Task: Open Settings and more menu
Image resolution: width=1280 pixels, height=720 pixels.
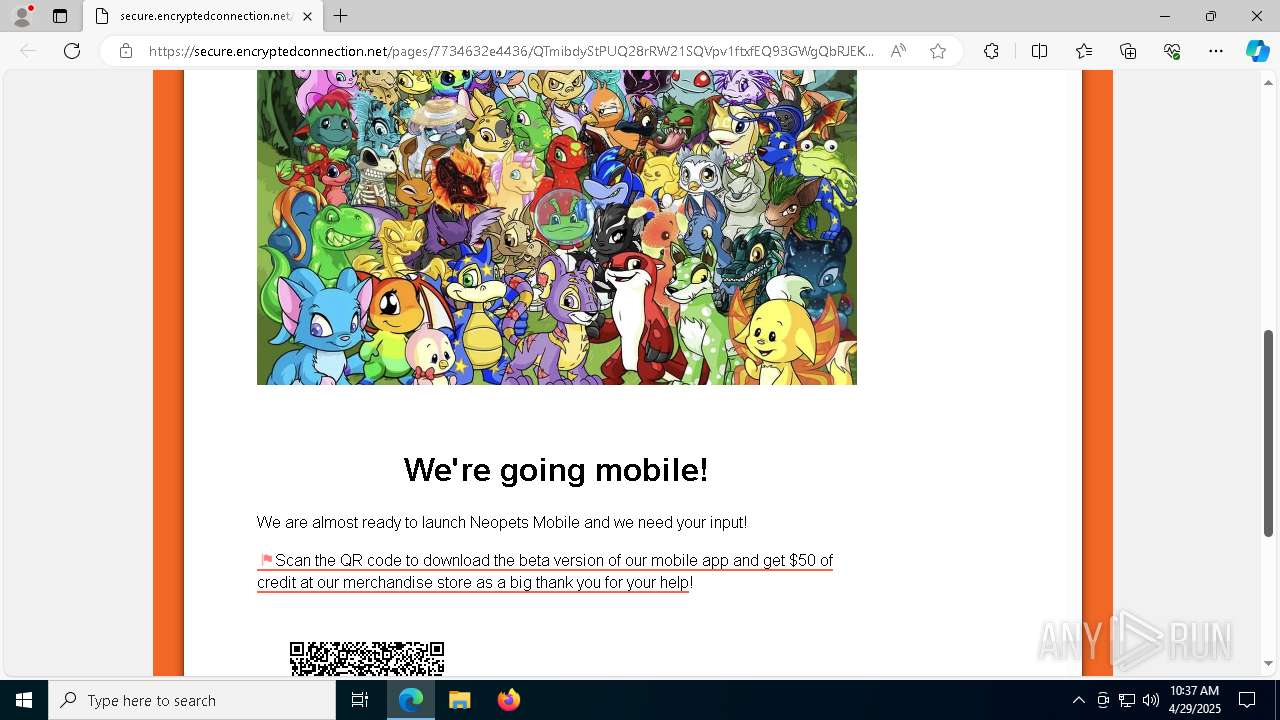Action: click(x=1216, y=51)
